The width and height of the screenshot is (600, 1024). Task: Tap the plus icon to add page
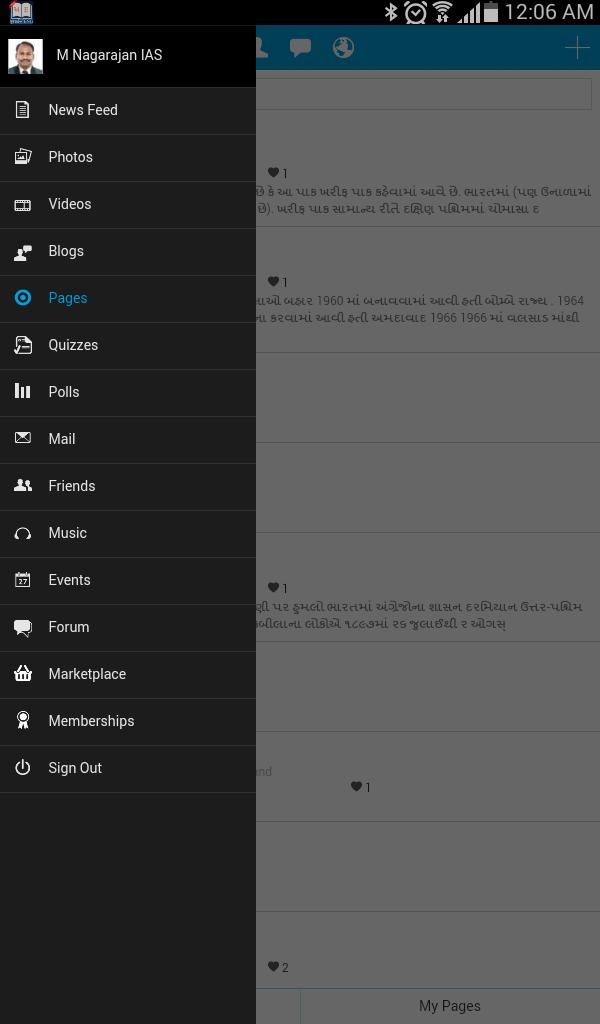[577, 48]
